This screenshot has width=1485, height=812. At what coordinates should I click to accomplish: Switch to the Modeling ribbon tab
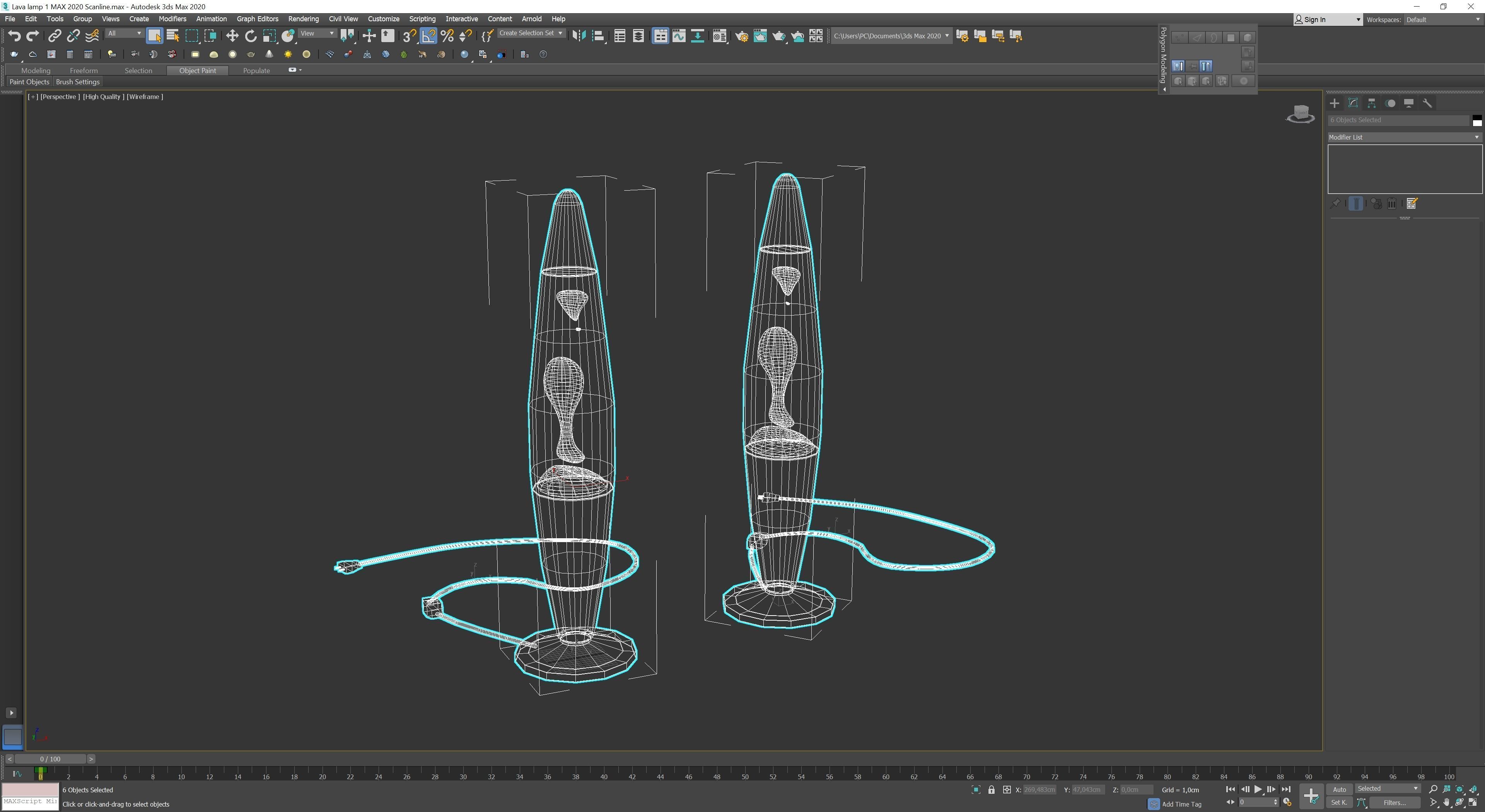(36, 70)
